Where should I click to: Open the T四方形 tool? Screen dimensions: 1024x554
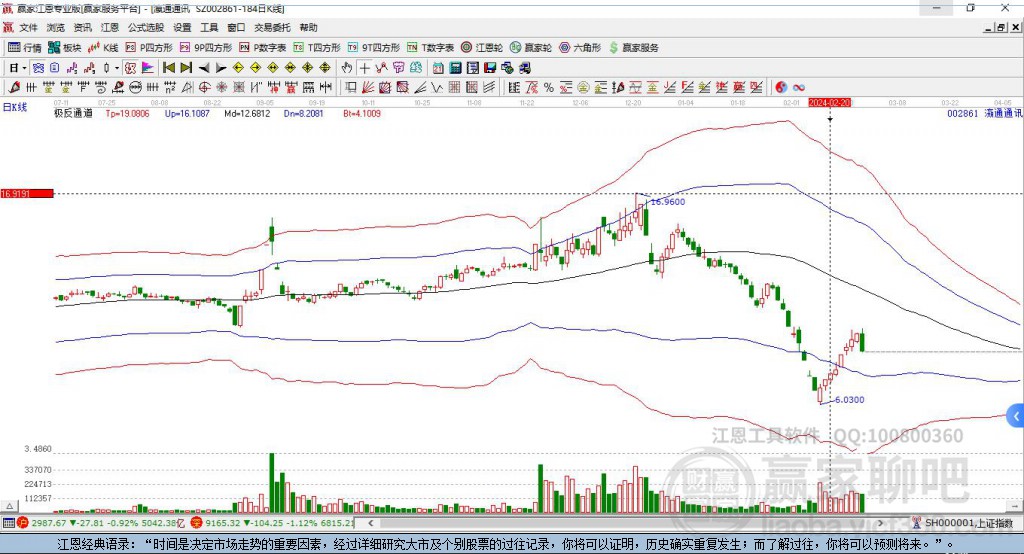[317, 48]
